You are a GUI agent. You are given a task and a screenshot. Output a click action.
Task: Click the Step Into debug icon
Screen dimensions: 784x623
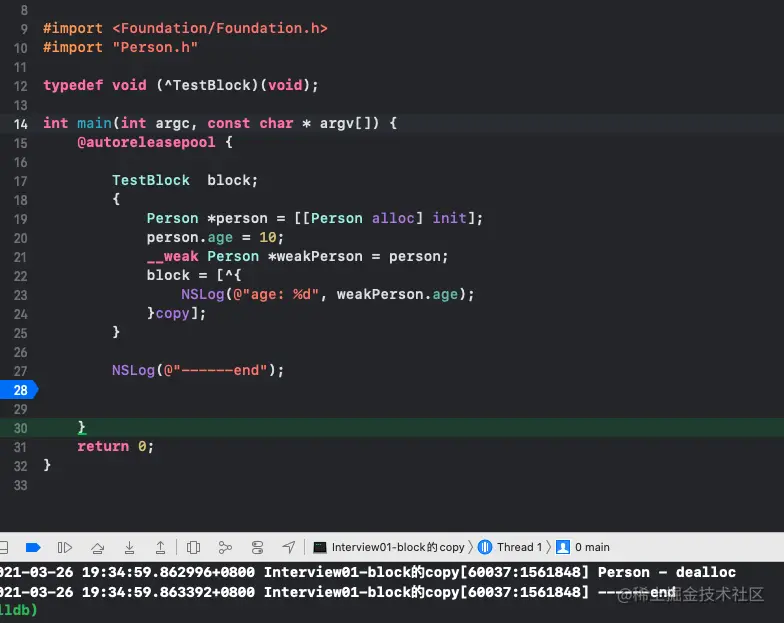click(129, 548)
